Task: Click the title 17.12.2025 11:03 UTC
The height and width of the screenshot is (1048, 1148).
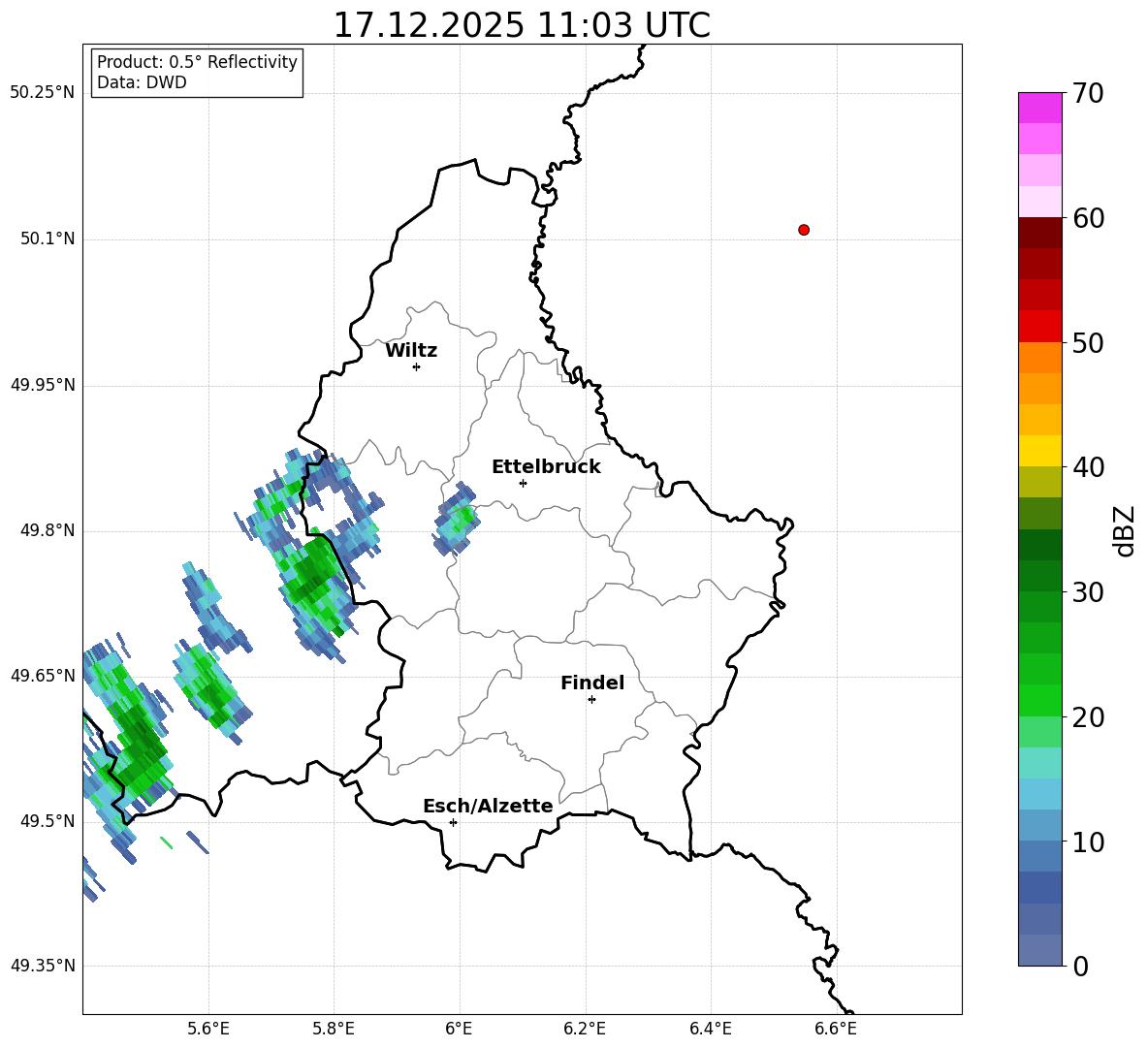Action: (x=522, y=25)
